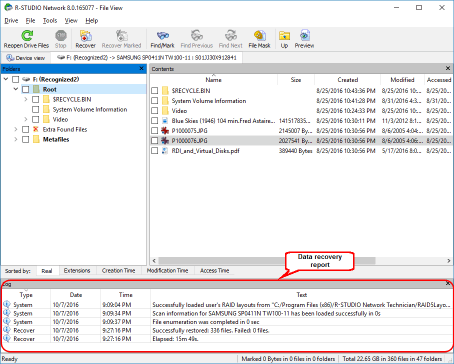Open the Drive menu
Viewport: 454px width, 364px height.
point(11,21)
